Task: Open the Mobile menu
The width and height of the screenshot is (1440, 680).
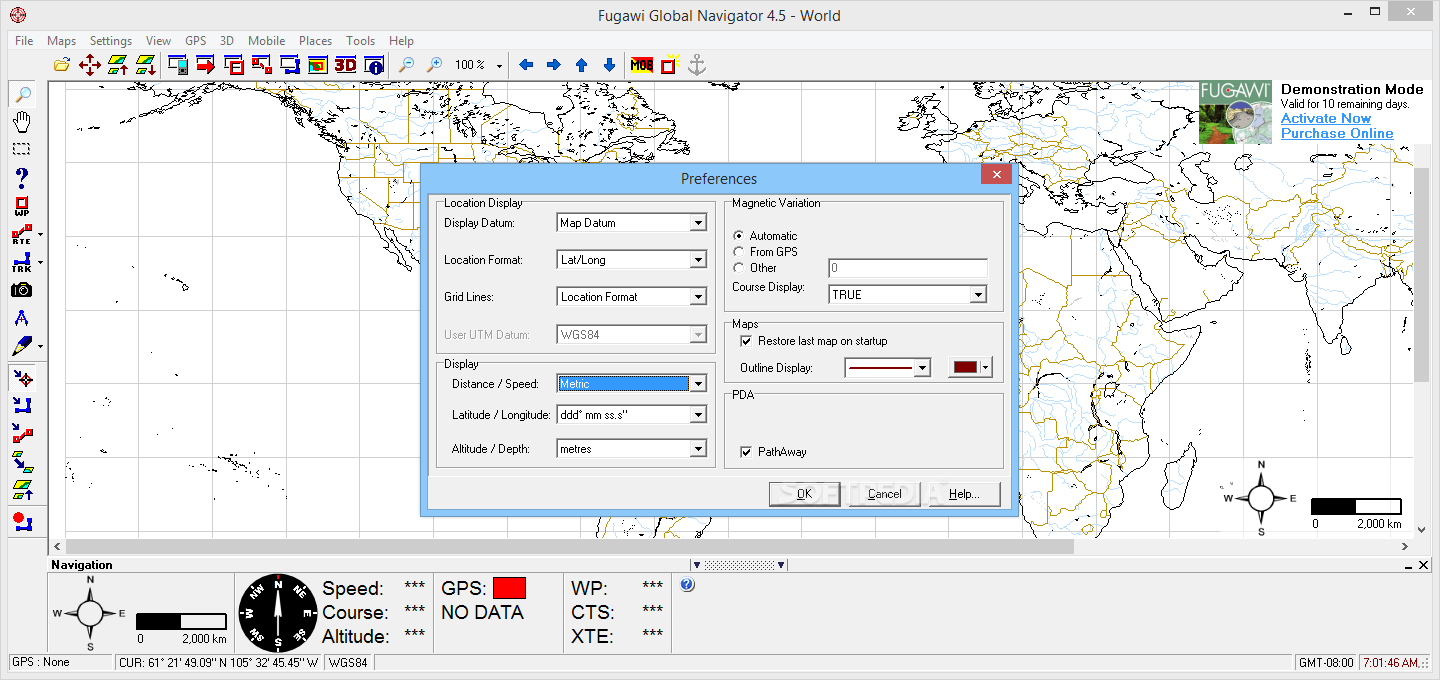Action: pos(266,41)
